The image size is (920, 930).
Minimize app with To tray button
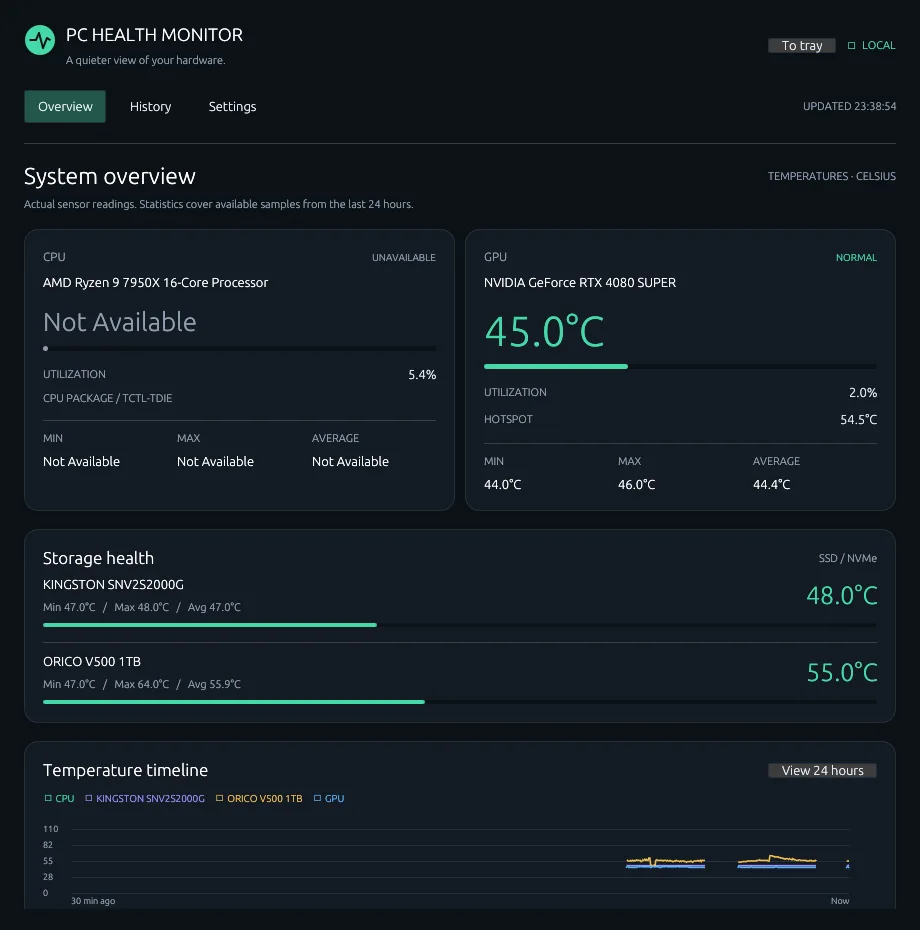coord(801,46)
